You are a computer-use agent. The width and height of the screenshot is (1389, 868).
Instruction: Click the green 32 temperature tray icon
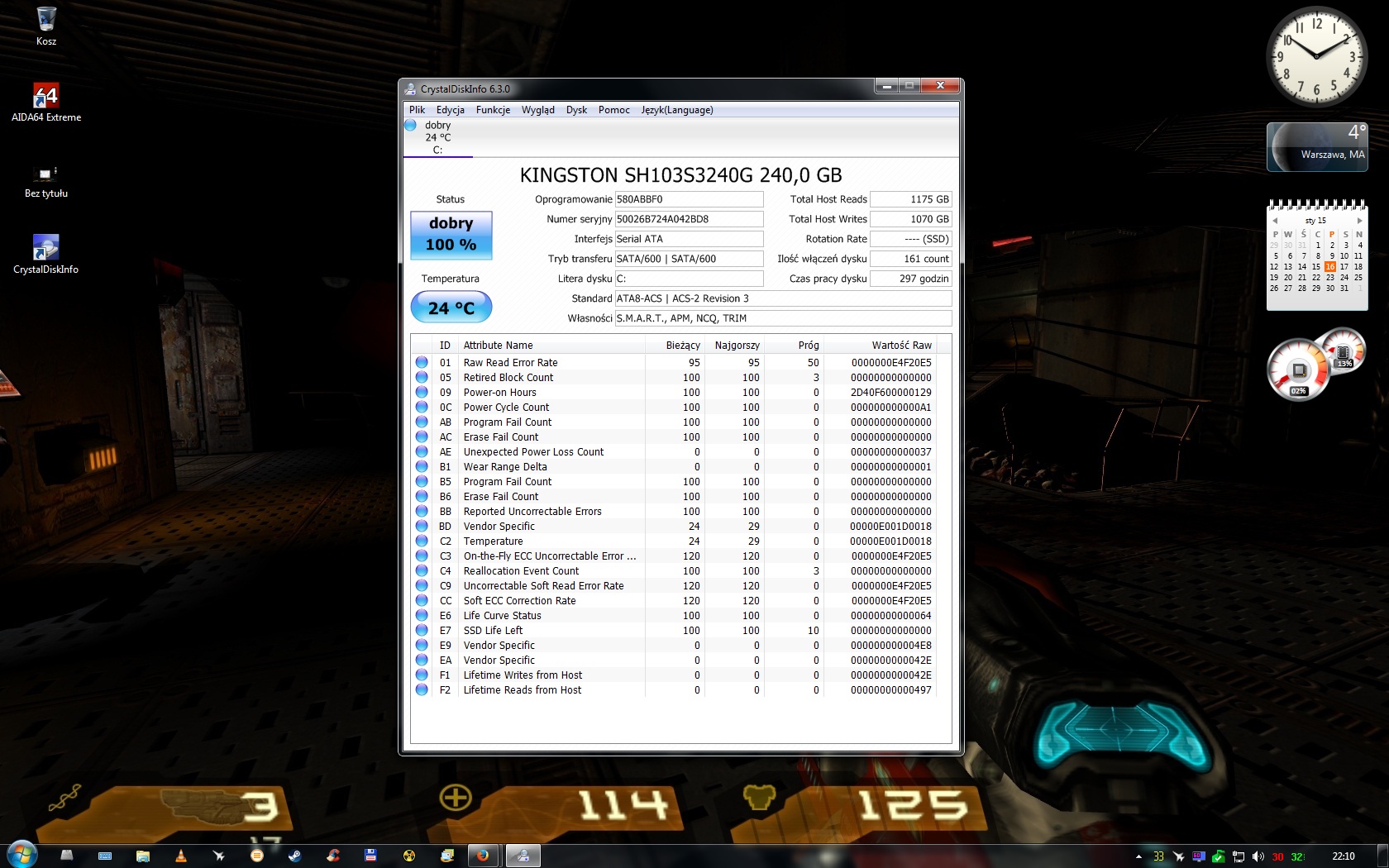click(x=1298, y=856)
